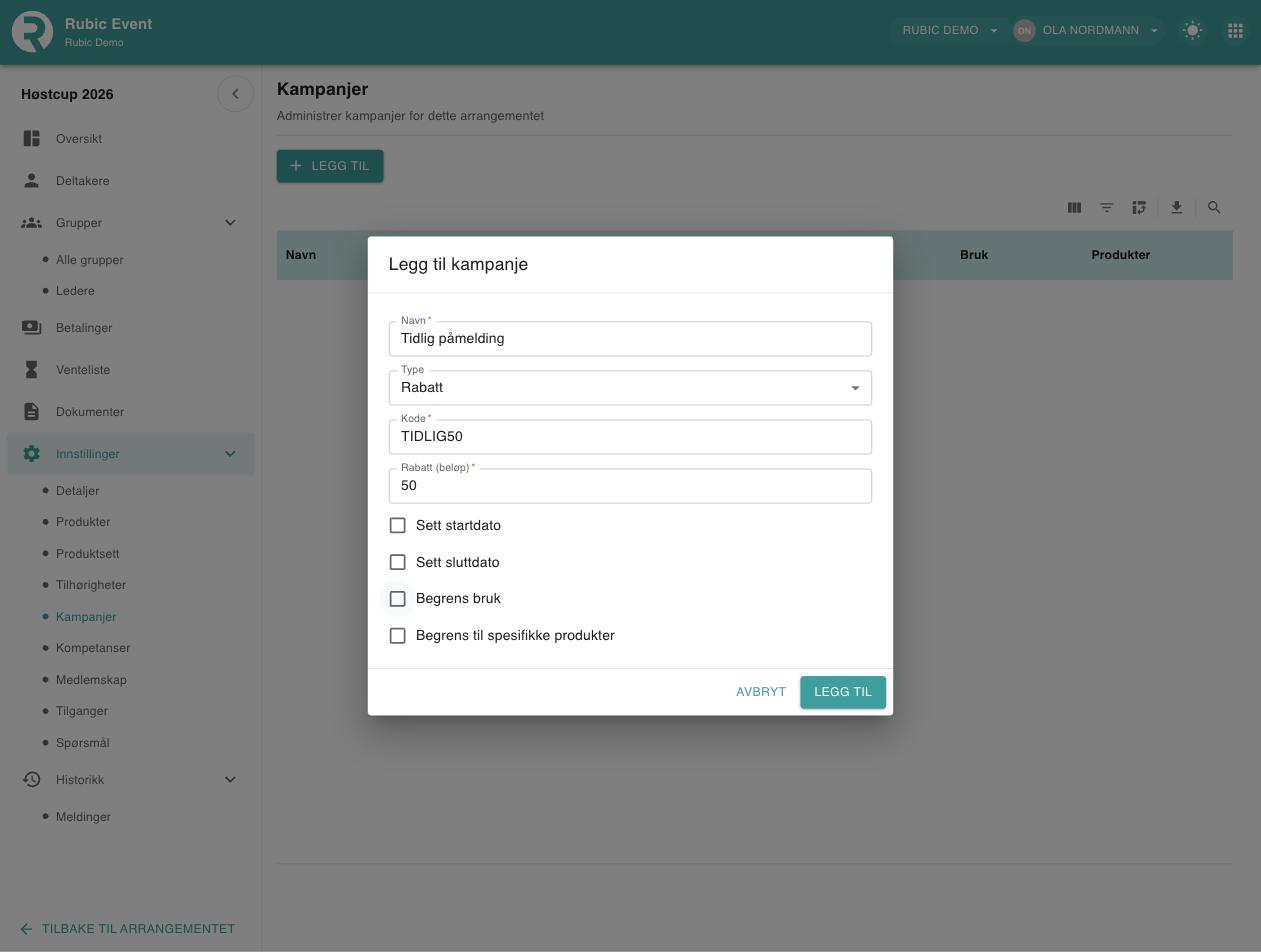Click the Produkter column header
Image resolution: width=1261 pixels, height=952 pixels.
(x=1121, y=255)
